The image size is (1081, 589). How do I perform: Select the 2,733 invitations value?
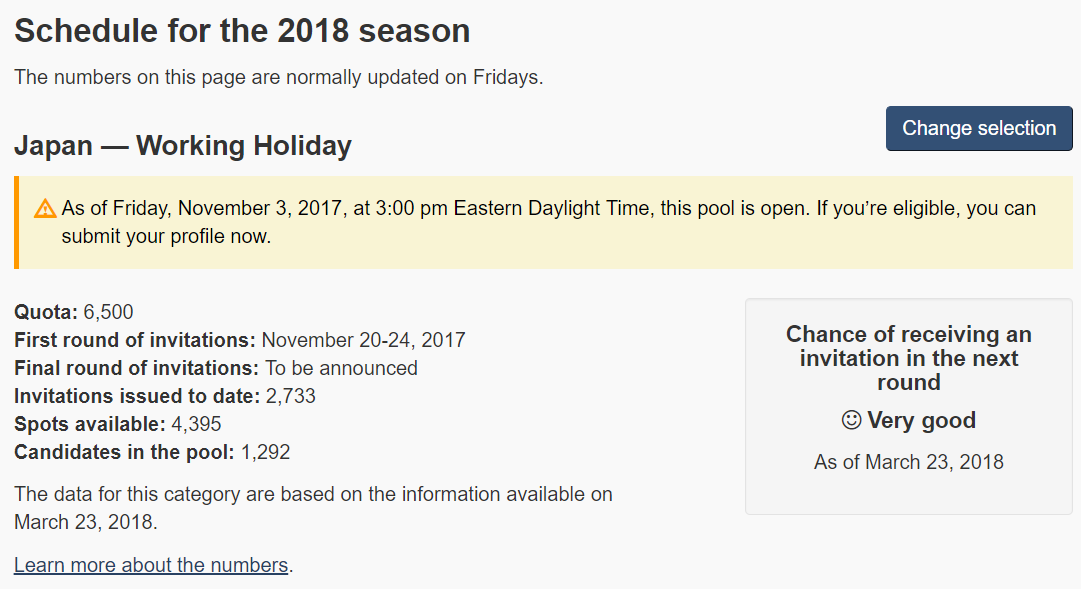pos(290,396)
